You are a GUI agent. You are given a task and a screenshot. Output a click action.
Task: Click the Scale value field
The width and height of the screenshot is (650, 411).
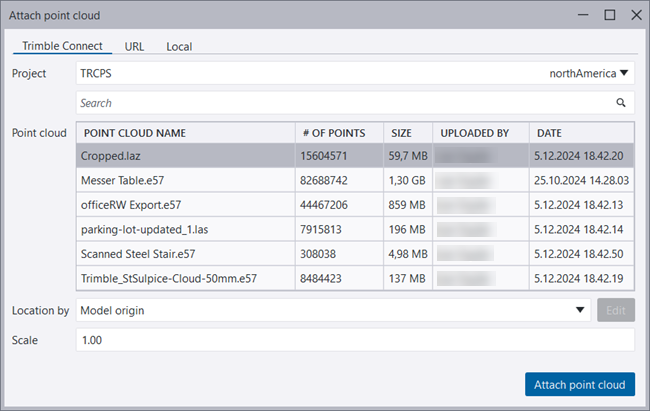(x=355, y=340)
